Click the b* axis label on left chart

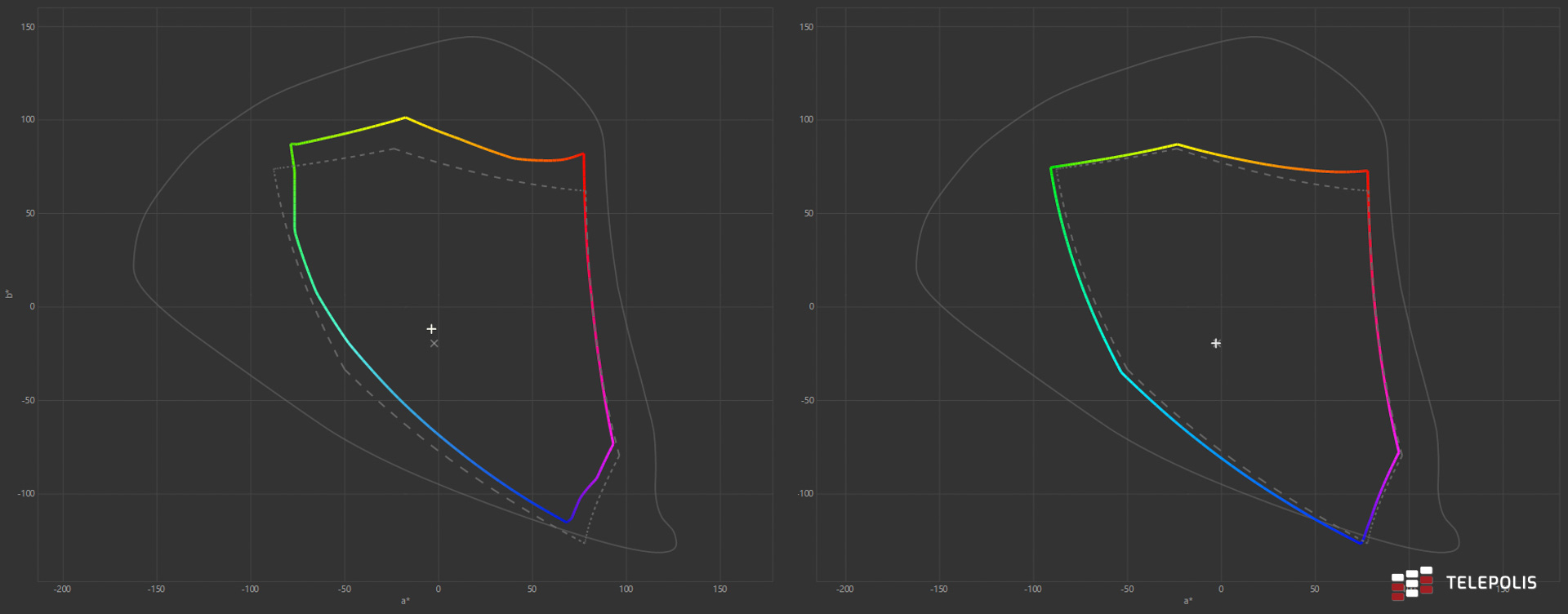tap(9, 294)
